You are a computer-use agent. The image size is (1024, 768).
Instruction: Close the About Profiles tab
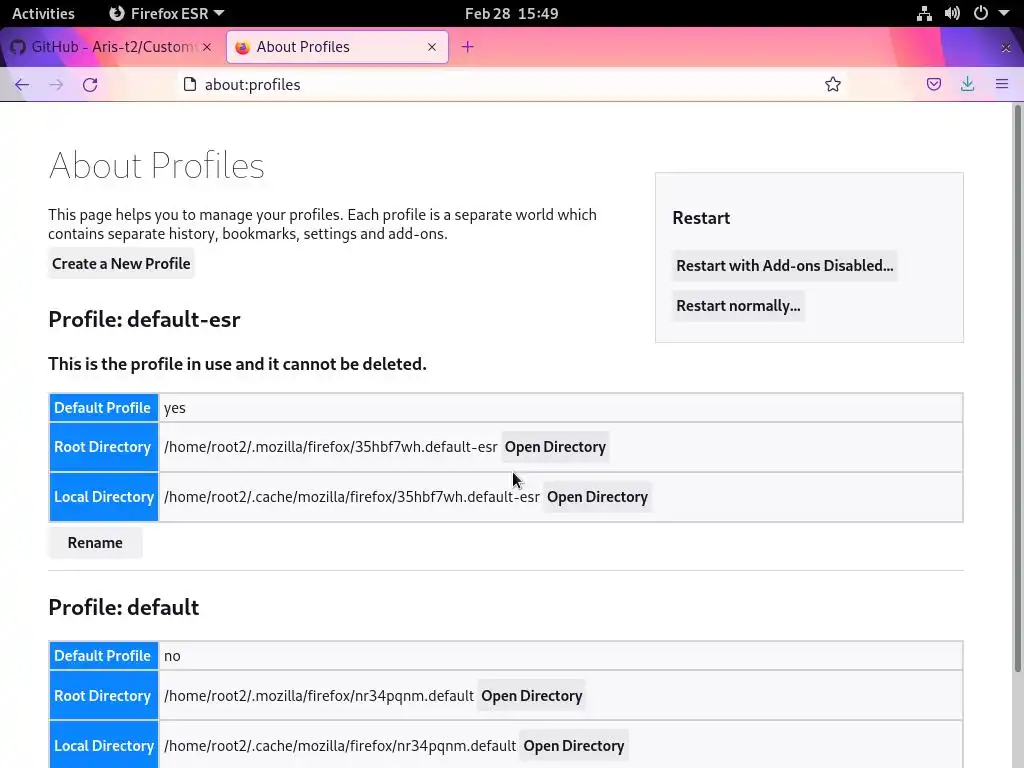point(432,47)
